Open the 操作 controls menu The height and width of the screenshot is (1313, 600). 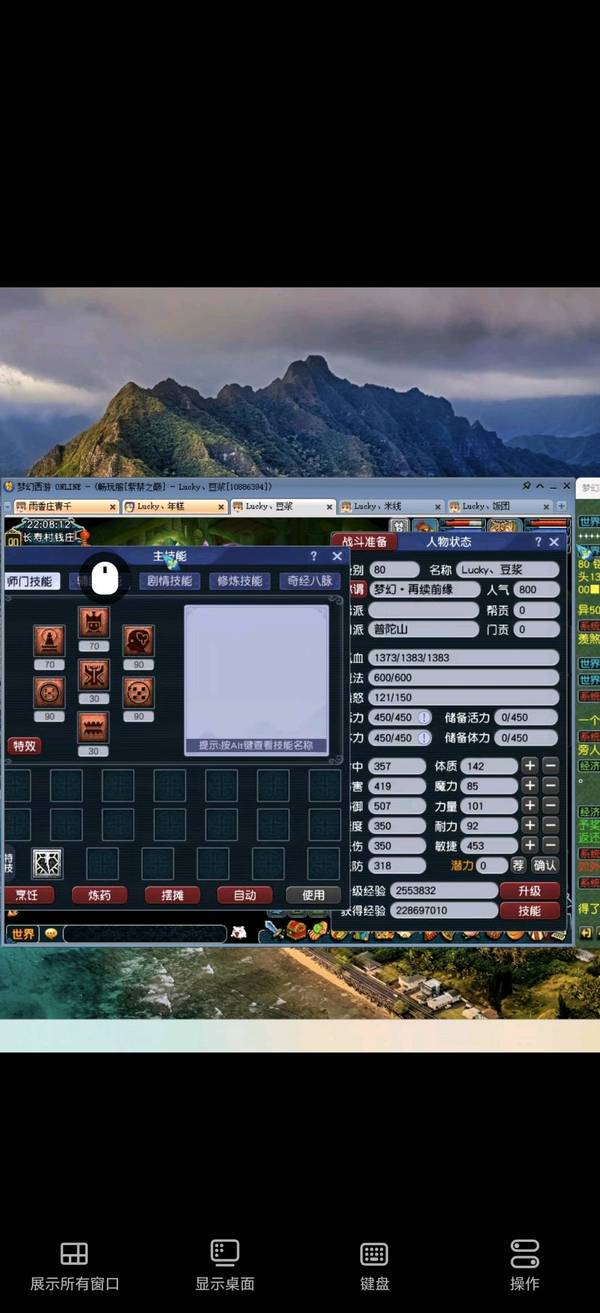click(525, 1266)
